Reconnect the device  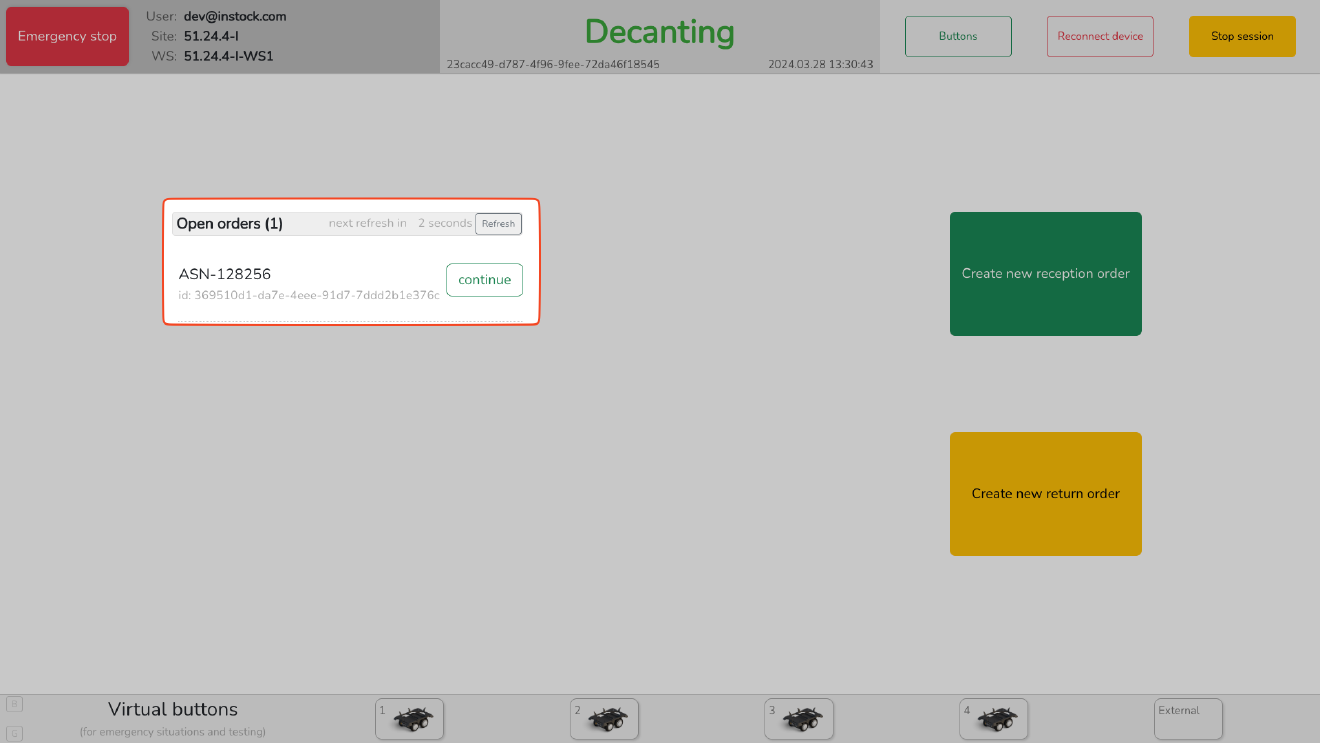pyautogui.click(x=1100, y=35)
